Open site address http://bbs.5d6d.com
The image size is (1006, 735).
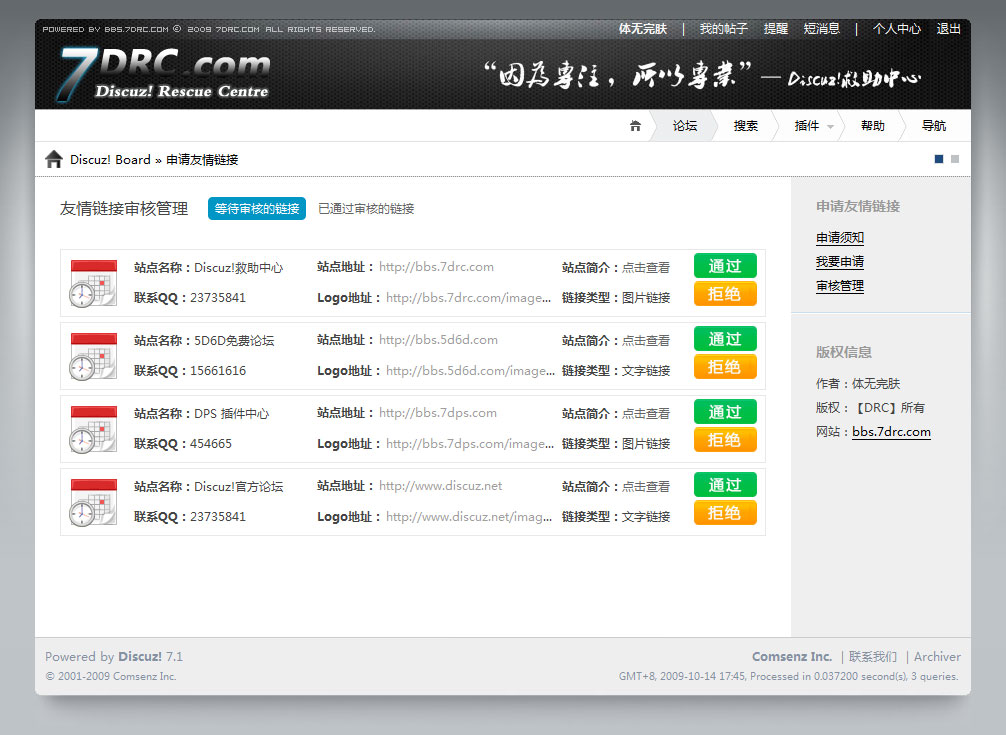point(438,340)
